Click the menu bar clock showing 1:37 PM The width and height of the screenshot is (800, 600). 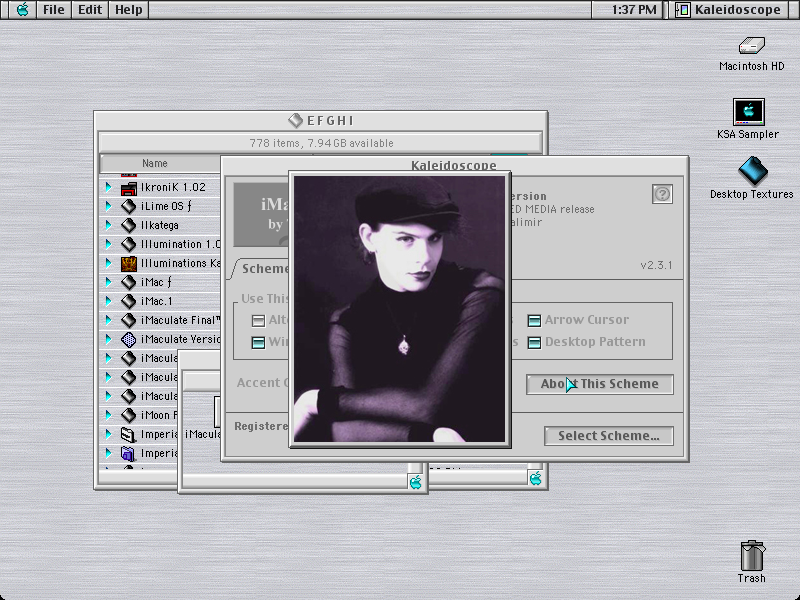pyautogui.click(x=634, y=9)
